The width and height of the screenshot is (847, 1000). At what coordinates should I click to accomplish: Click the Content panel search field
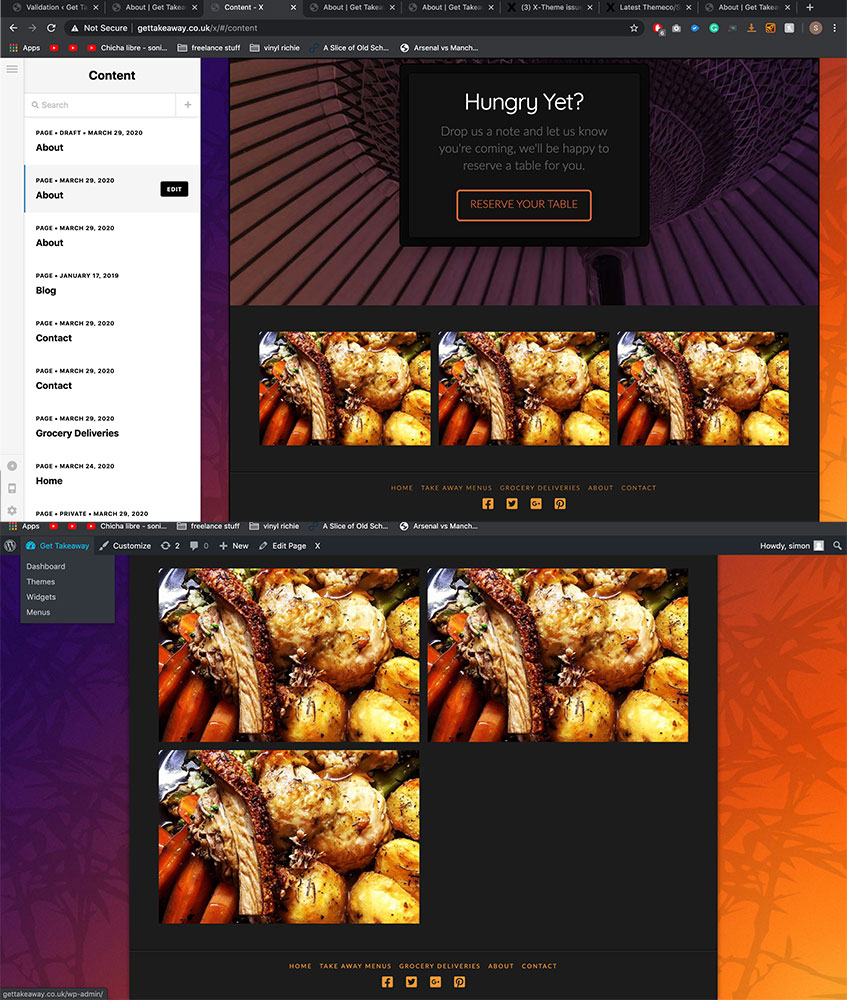click(100, 104)
